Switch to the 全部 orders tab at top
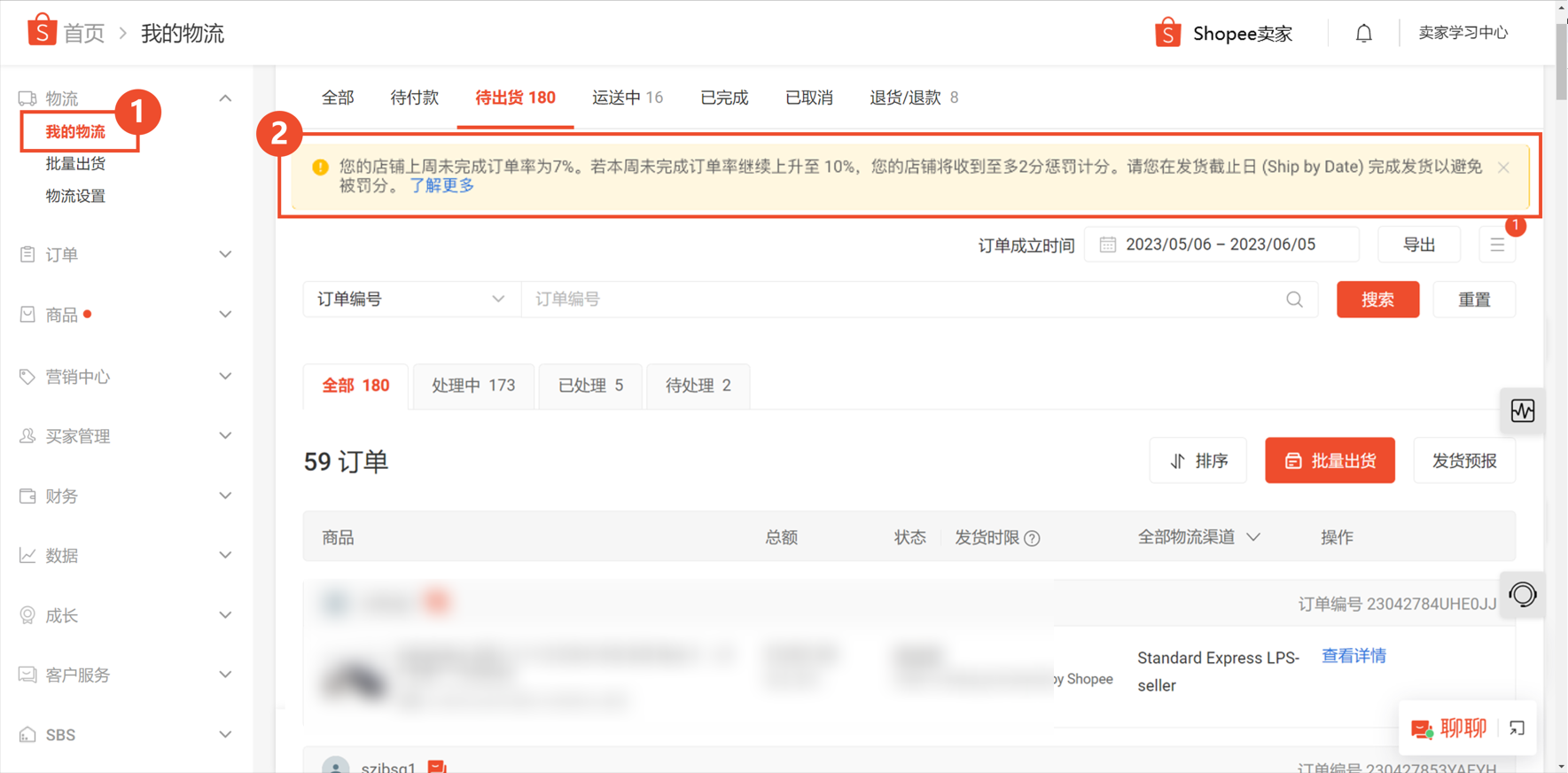Viewport: 1568px width, 773px height. click(338, 98)
